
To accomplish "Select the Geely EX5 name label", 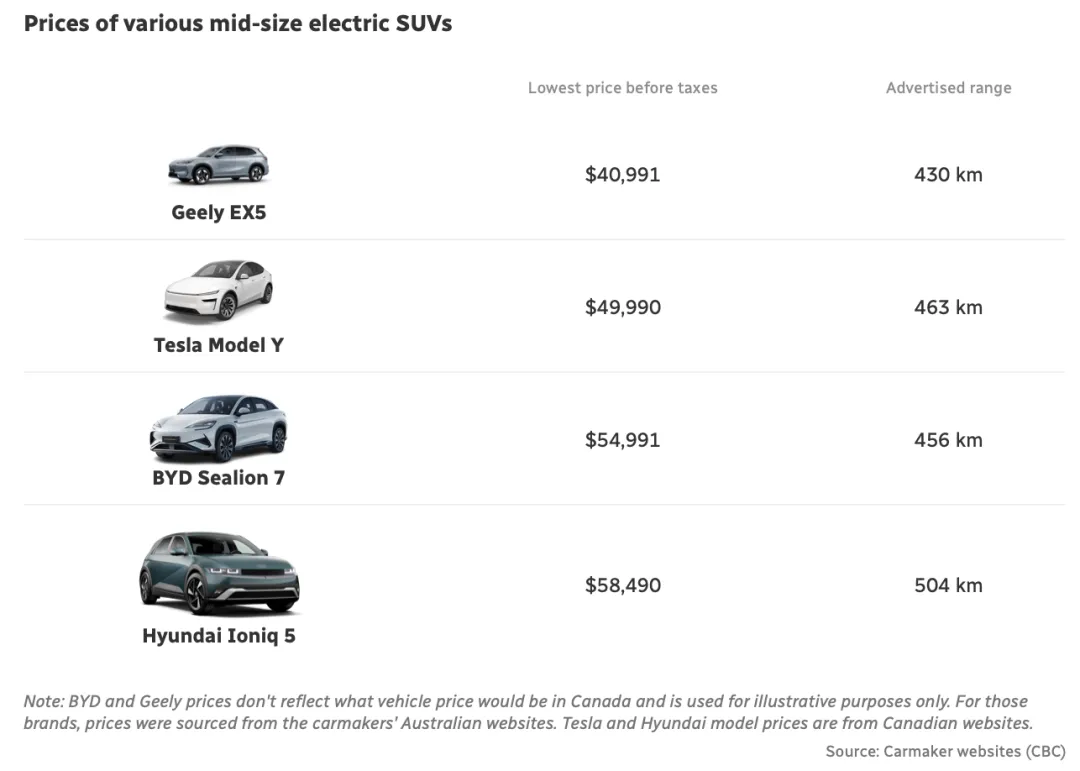I will tap(218, 212).
